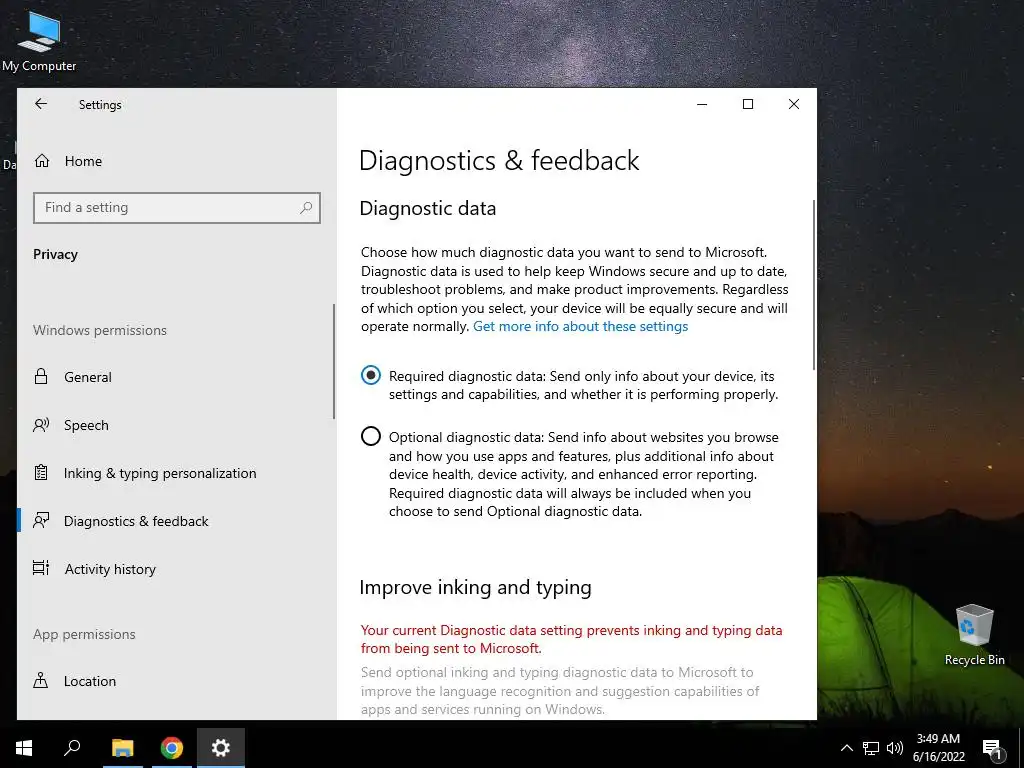1024x768 pixels.
Task: Click the Inking clipboard icon
Action: tap(40, 472)
